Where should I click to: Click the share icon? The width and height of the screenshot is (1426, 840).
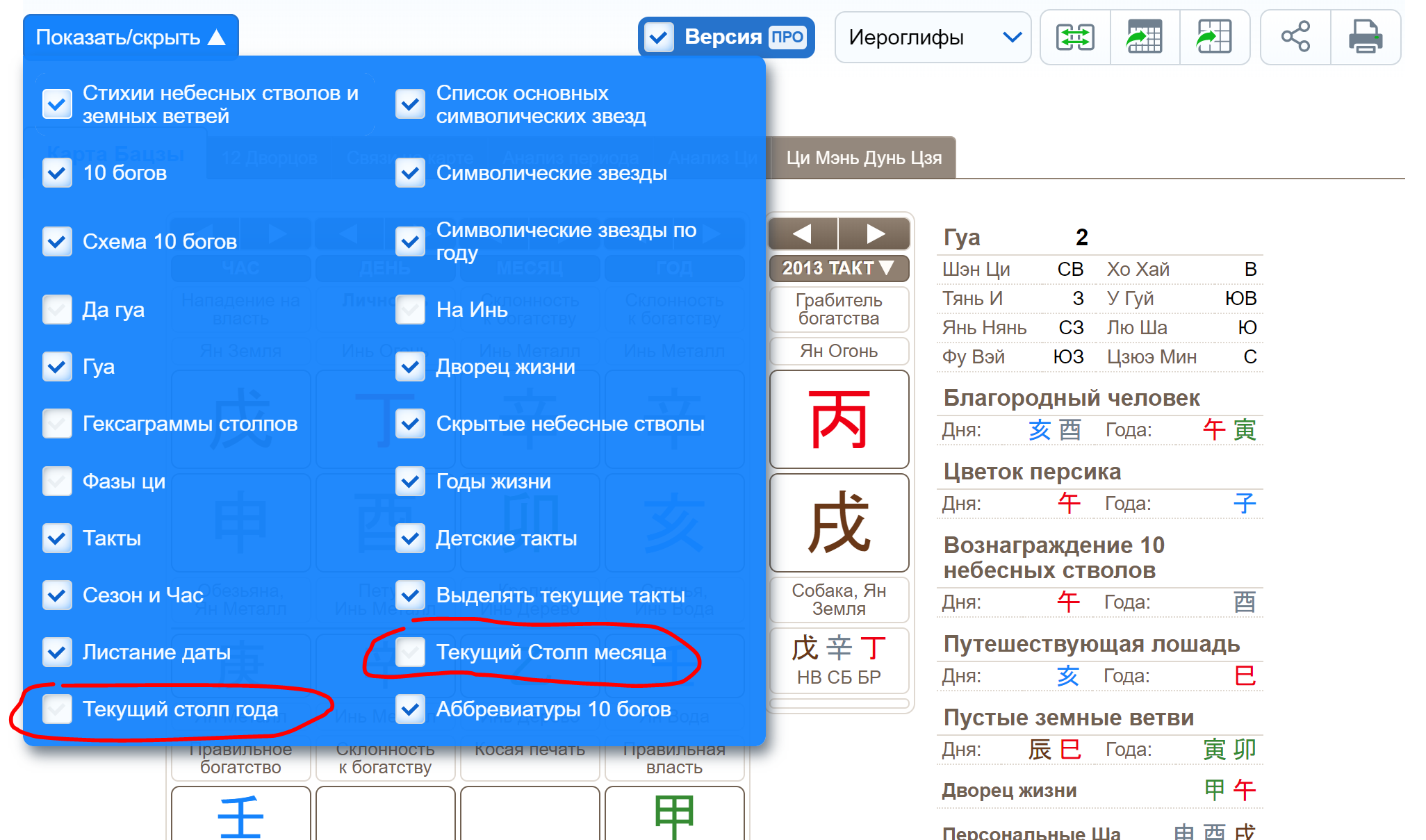click(x=1295, y=38)
